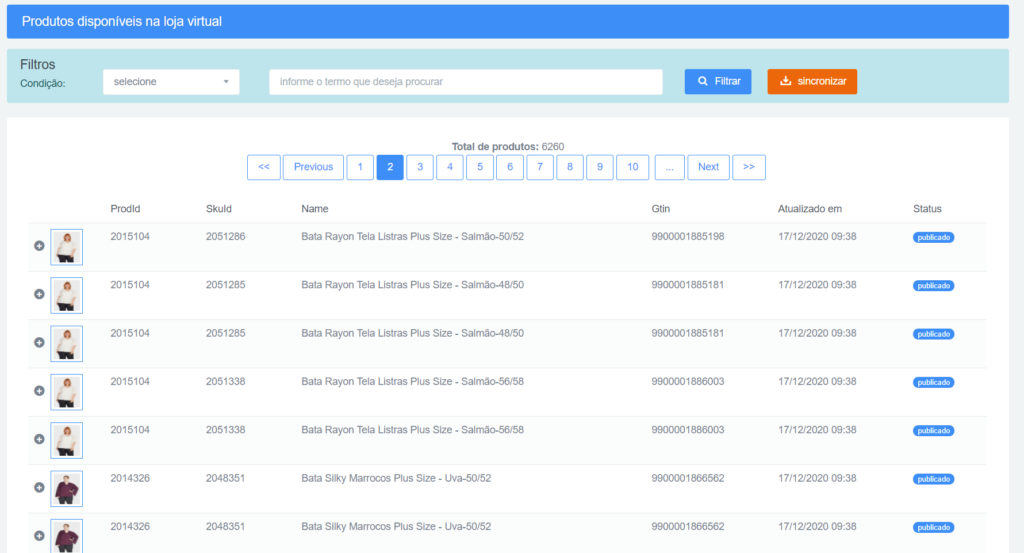Image resolution: width=1024 pixels, height=553 pixels.
Task: Click the SkuId column header
Action: (x=219, y=209)
